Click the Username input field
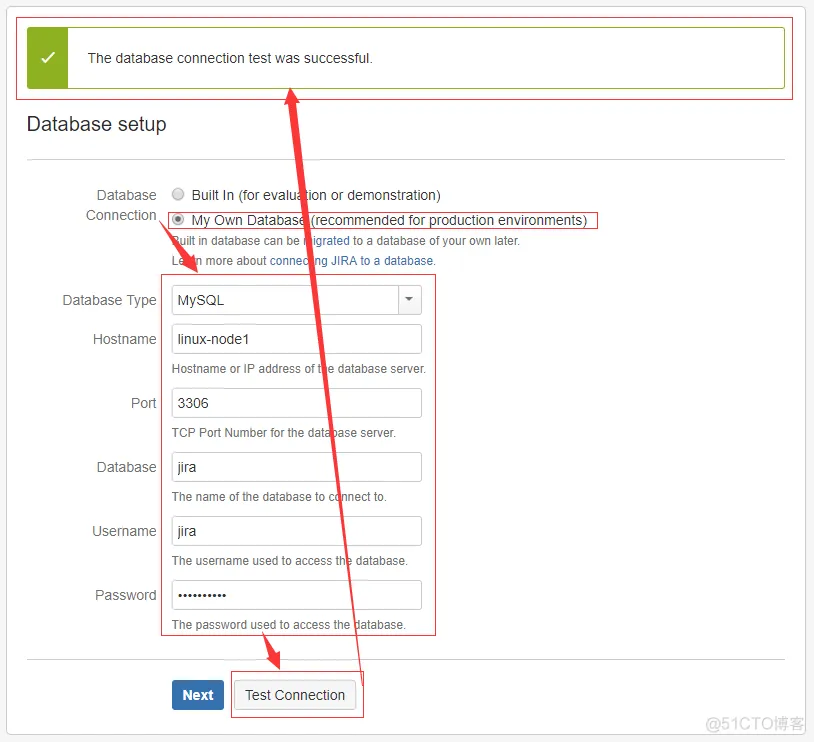This screenshot has height=742, width=814. point(296,531)
